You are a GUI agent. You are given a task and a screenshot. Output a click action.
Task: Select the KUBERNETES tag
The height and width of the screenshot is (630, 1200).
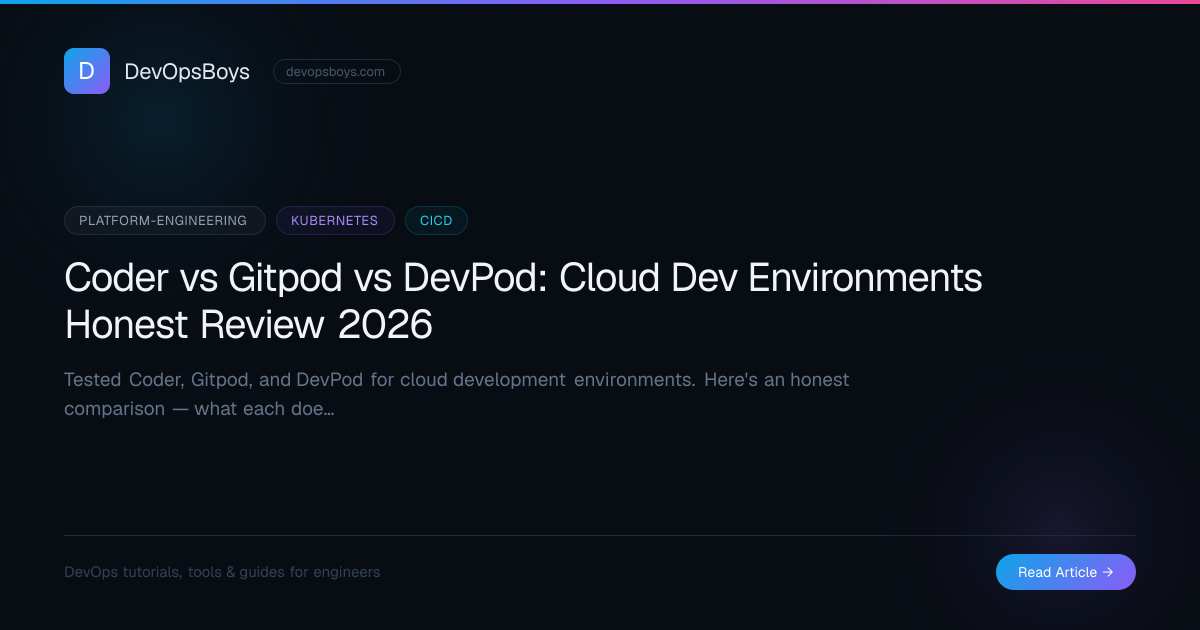335,220
